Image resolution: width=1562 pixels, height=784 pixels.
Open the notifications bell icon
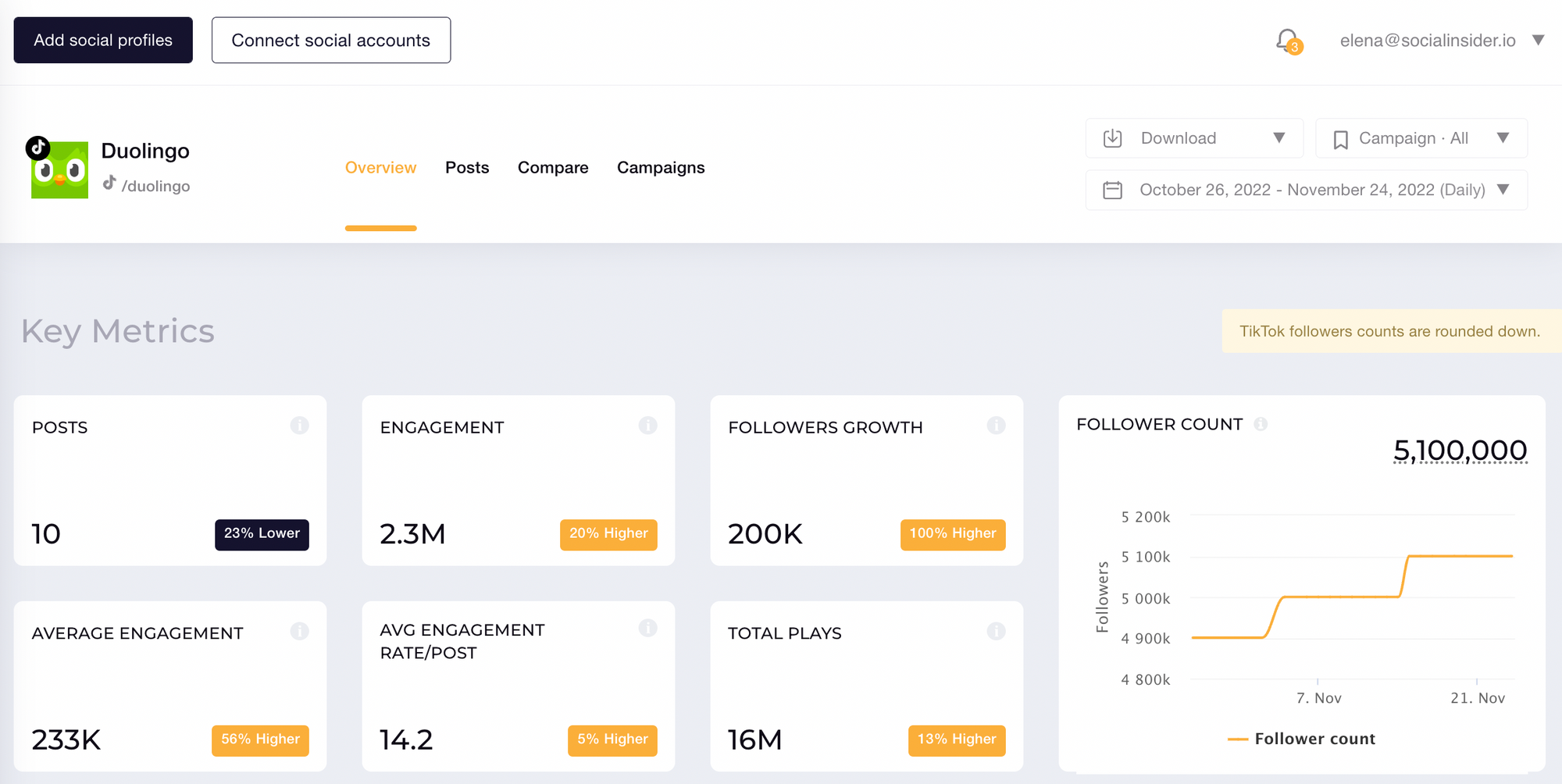click(1287, 41)
